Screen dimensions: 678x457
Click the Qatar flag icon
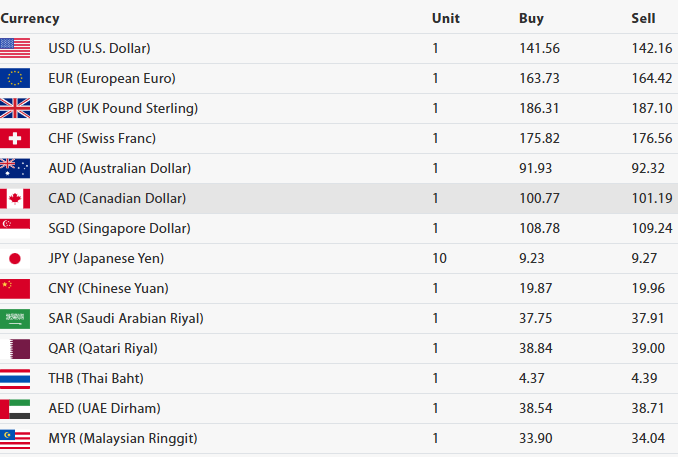coord(15,348)
